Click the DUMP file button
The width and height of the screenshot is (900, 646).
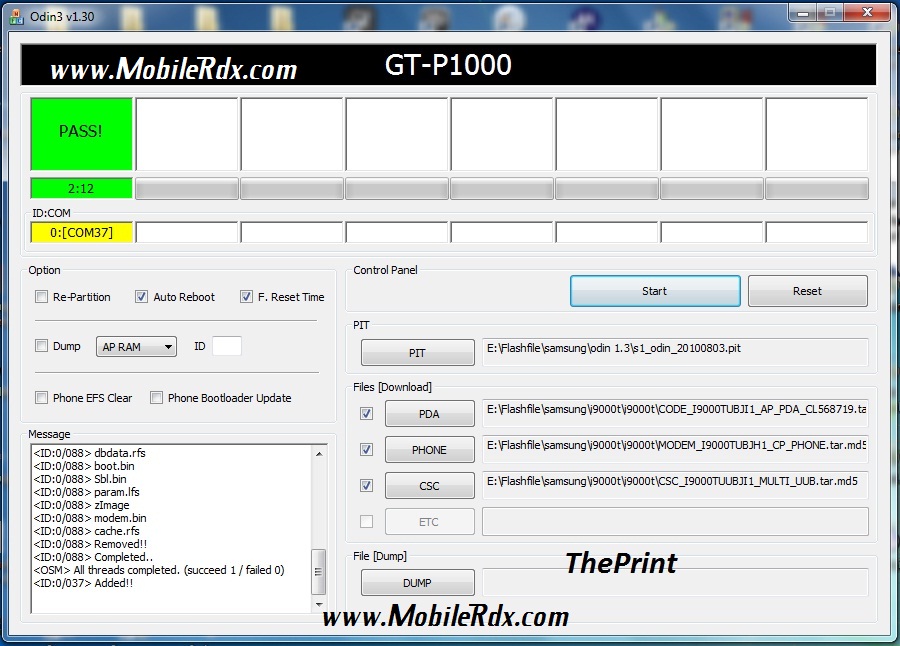pyautogui.click(x=417, y=583)
